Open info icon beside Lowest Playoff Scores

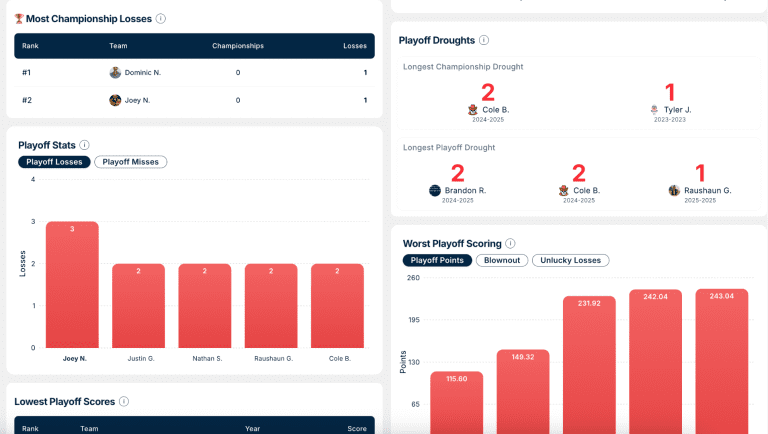tap(124, 402)
